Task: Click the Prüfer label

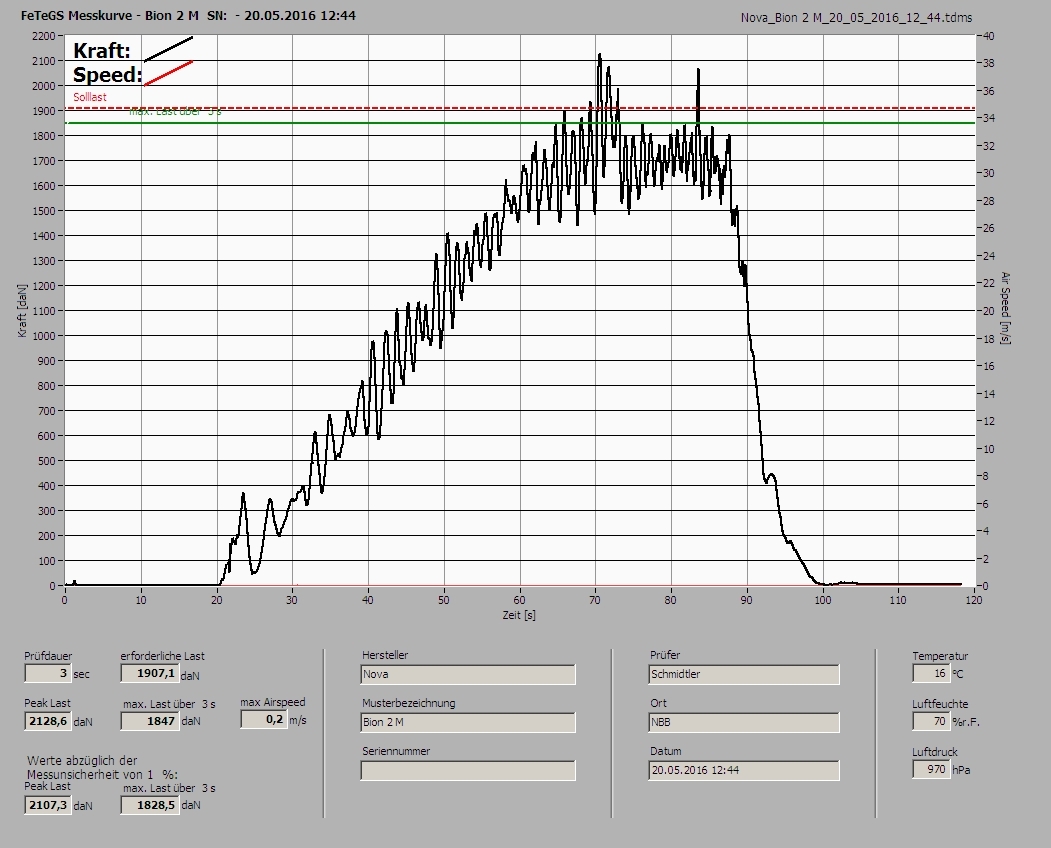Action: pyautogui.click(x=665, y=655)
